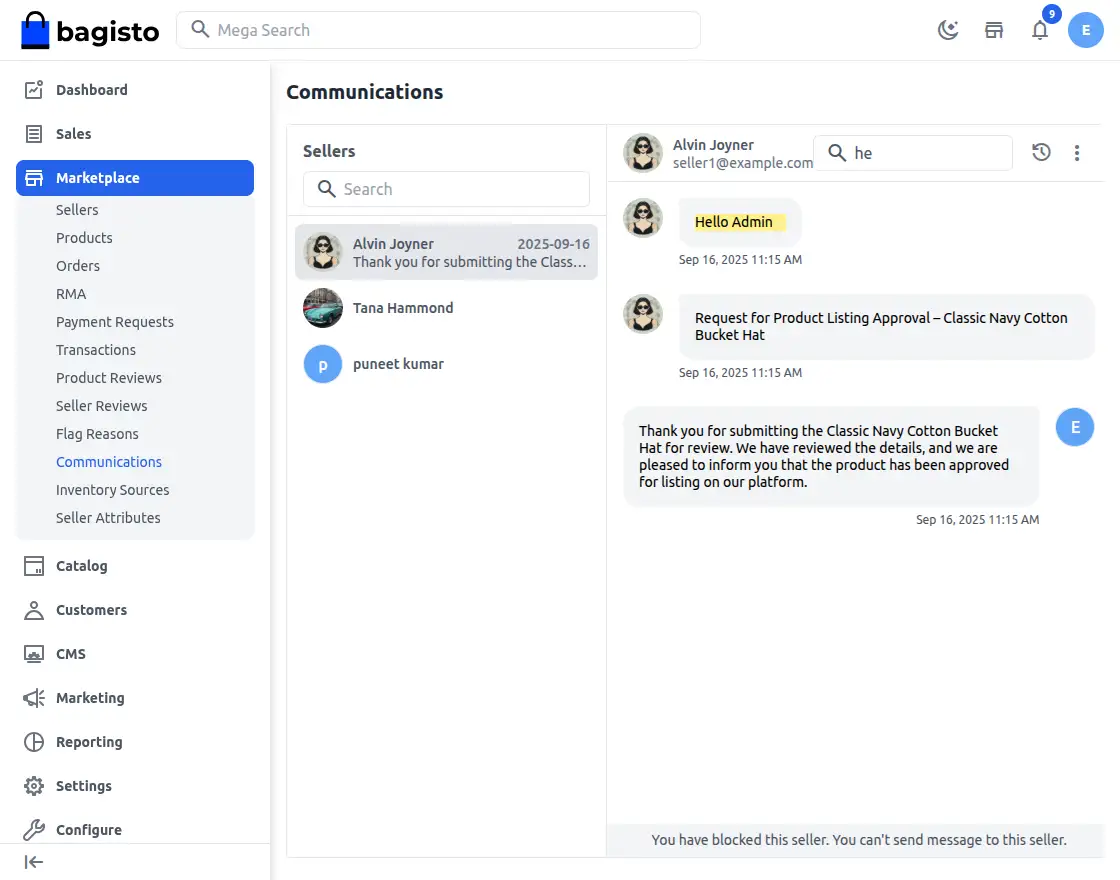Toggle dark mode moon icon
Image resolution: width=1120 pixels, height=880 pixels.
[x=947, y=30]
